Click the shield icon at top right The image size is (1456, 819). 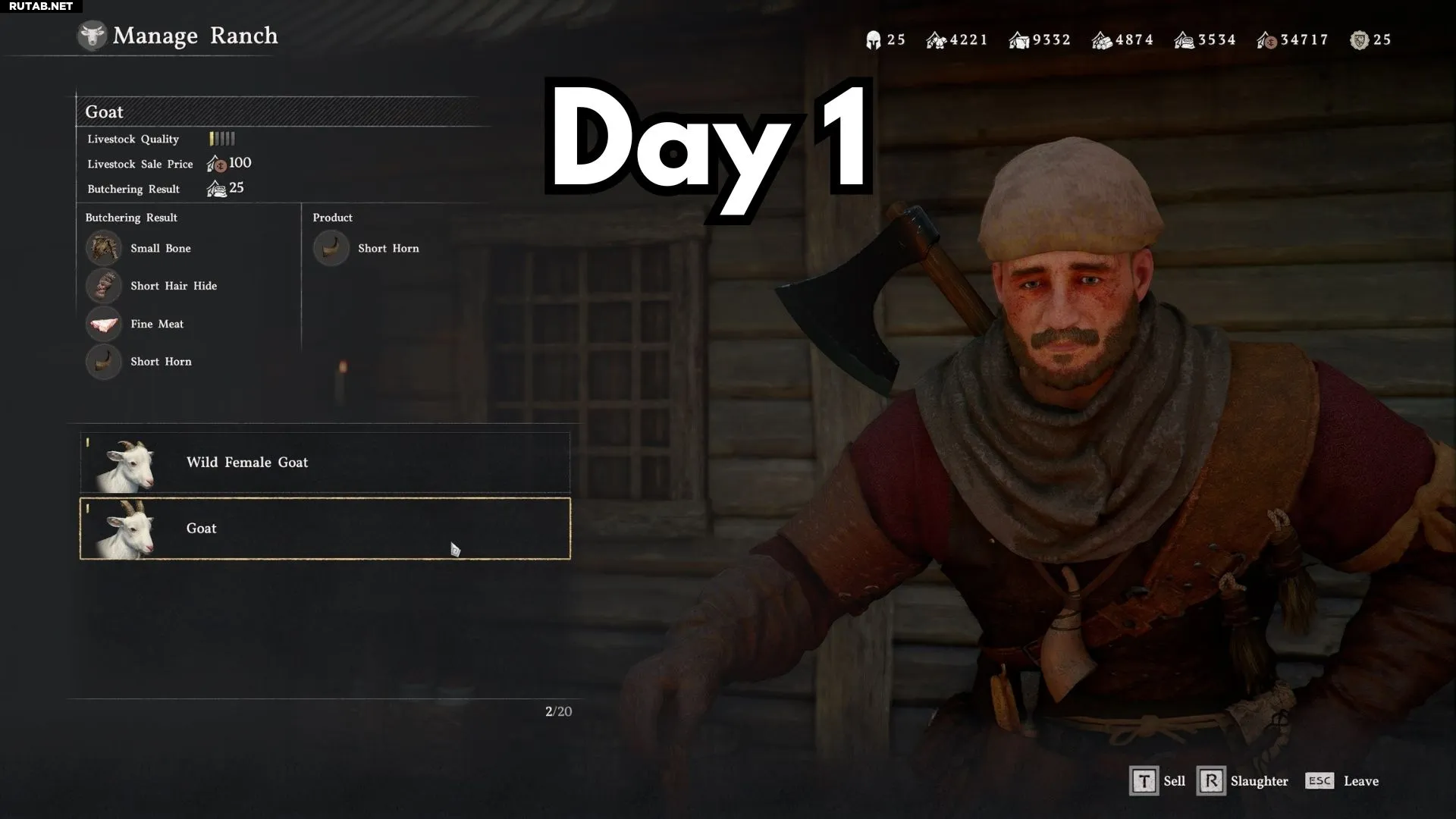coord(1359,40)
